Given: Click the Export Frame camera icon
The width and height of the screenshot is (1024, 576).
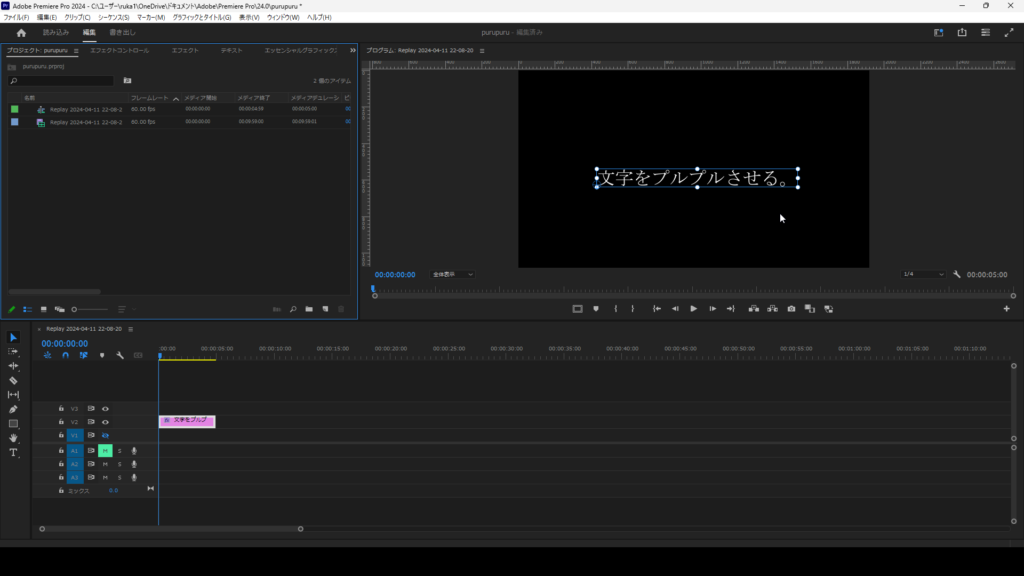Looking at the screenshot, I should 791,309.
